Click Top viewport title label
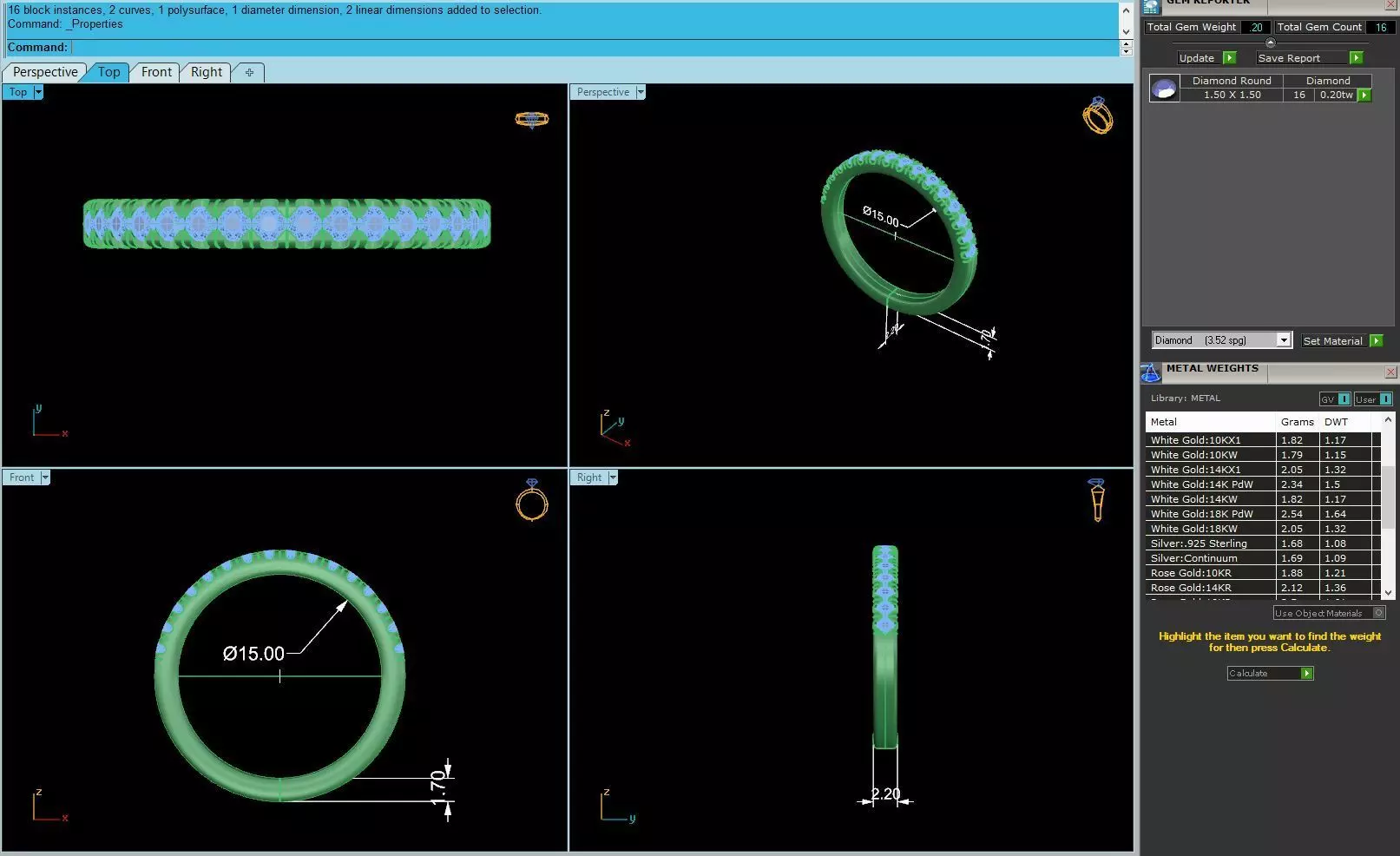The height and width of the screenshot is (856, 1400). pos(18,92)
